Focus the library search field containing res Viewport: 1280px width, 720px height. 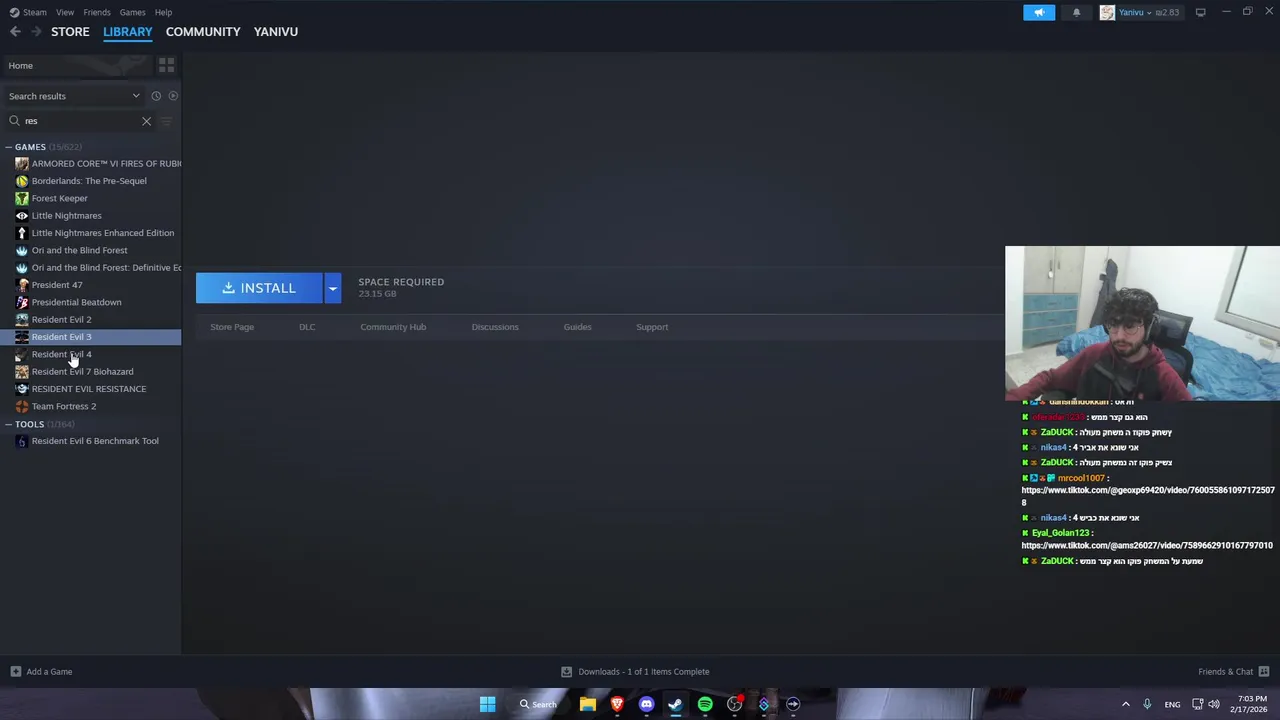point(78,121)
